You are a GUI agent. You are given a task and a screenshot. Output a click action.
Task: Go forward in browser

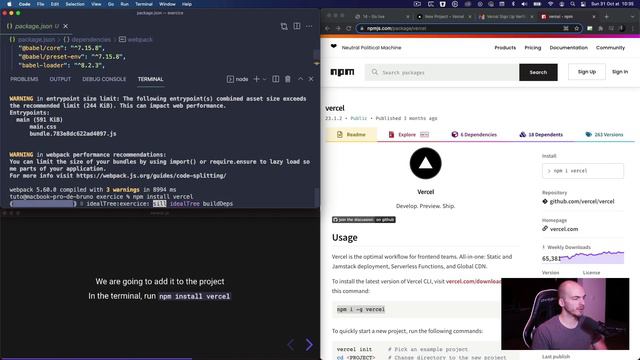click(338, 28)
